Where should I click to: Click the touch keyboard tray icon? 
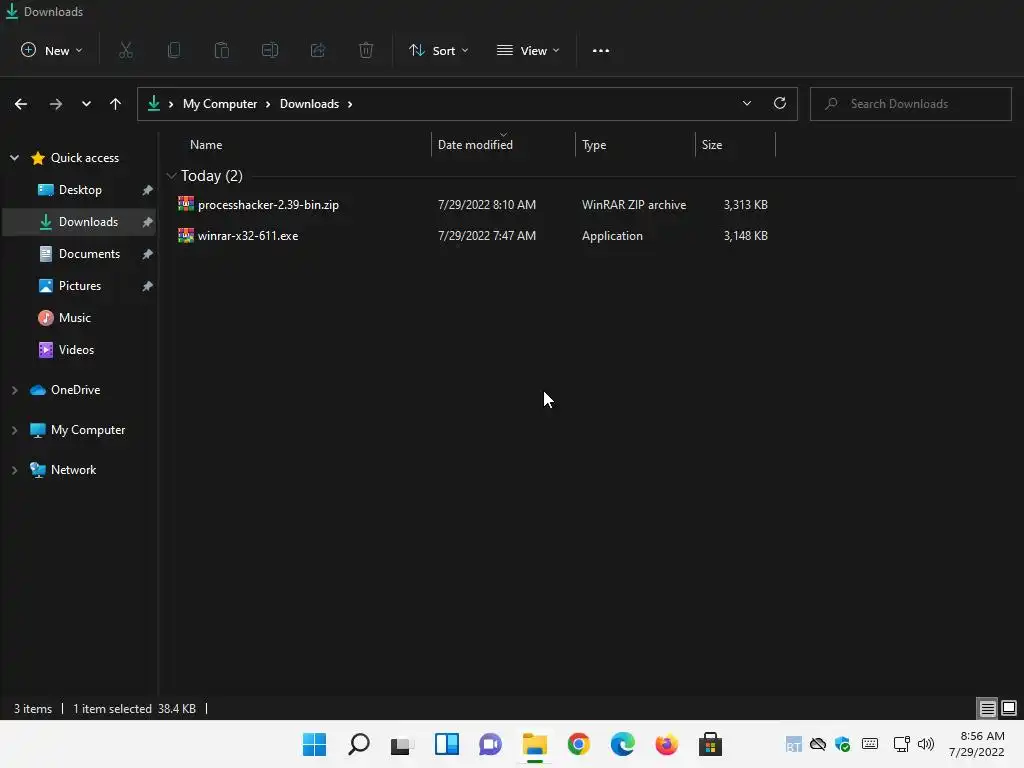pyautogui.click(x=870, y=743)
